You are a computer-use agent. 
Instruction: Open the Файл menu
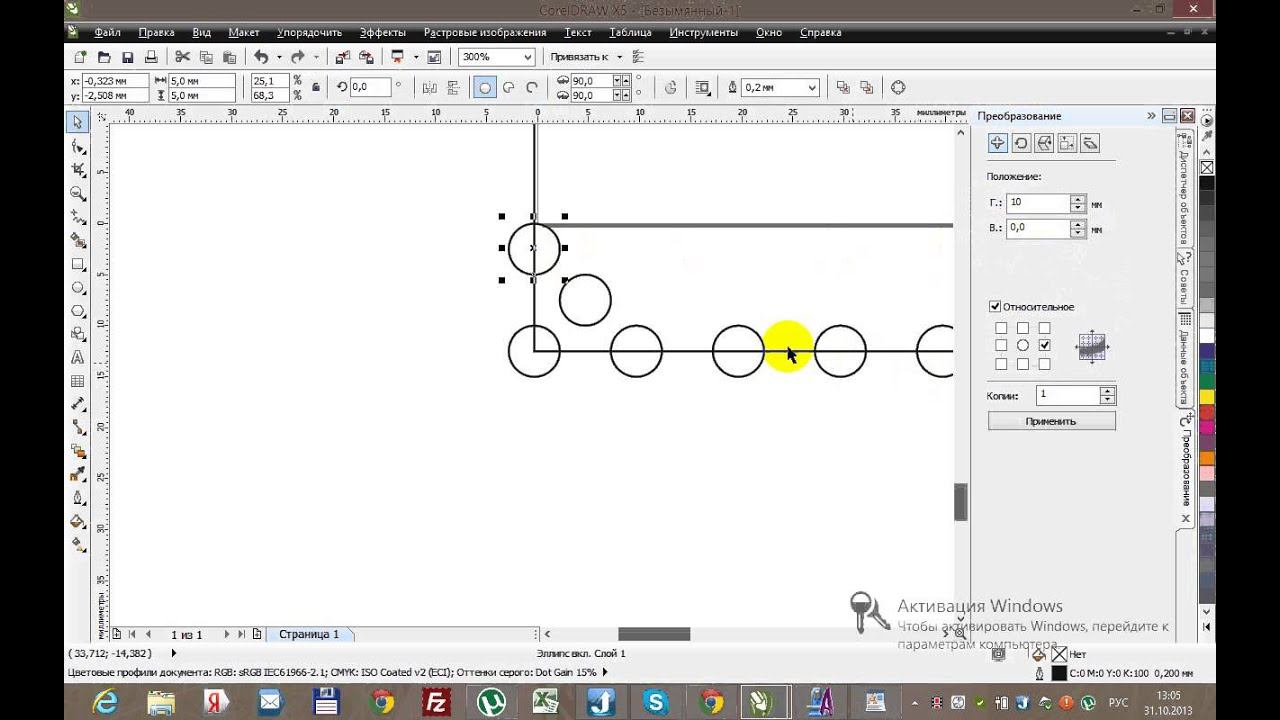tap(107, 32)
